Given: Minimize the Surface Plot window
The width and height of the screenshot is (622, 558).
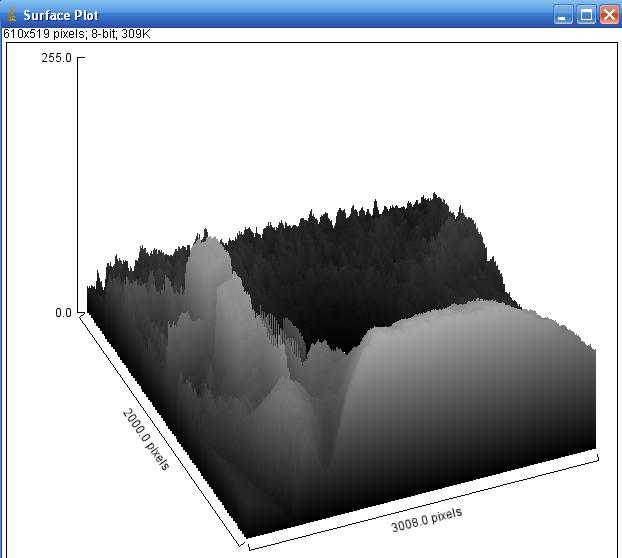Looking at the screenshot, I should pyautogui.click(x=564, y=15).
